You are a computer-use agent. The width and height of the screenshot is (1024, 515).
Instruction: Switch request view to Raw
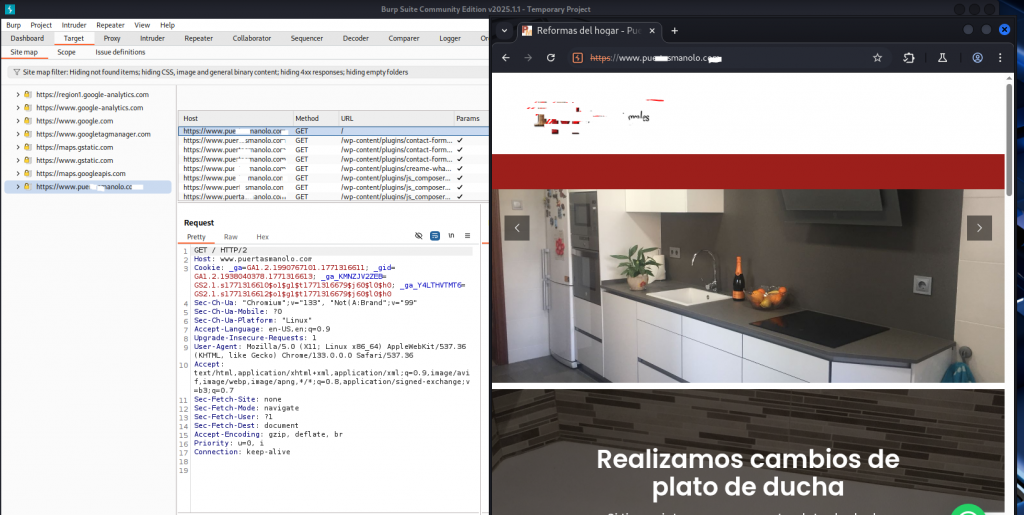point(230,236)
